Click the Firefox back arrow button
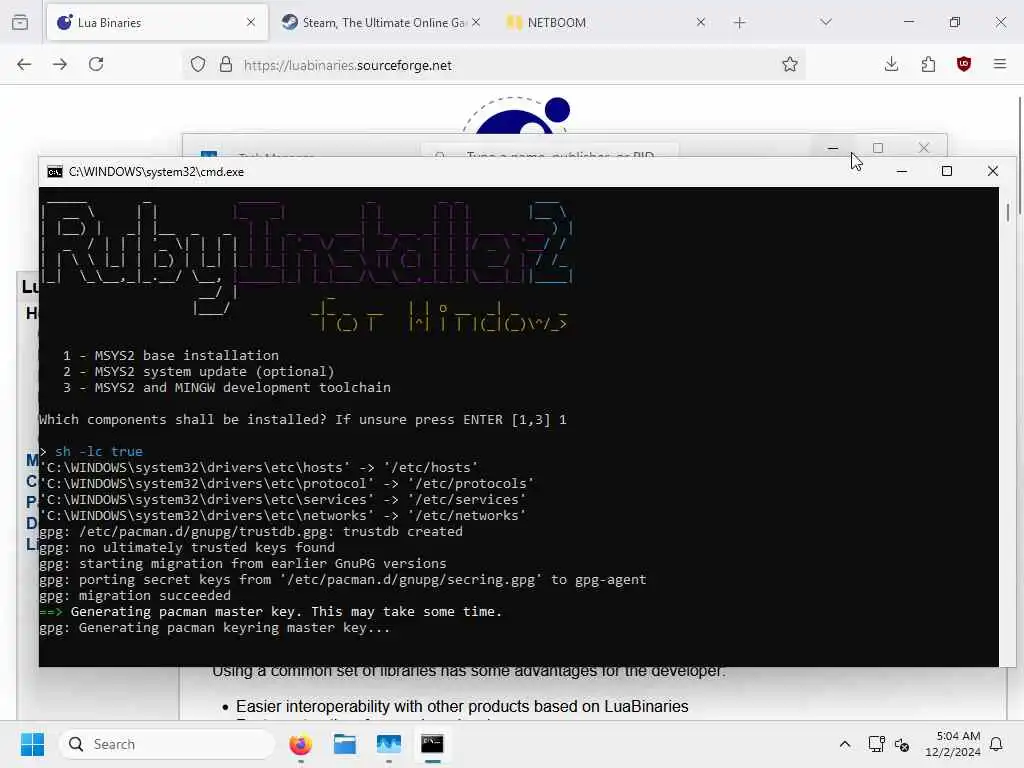 pyautogui.click(x=24, y=64)
